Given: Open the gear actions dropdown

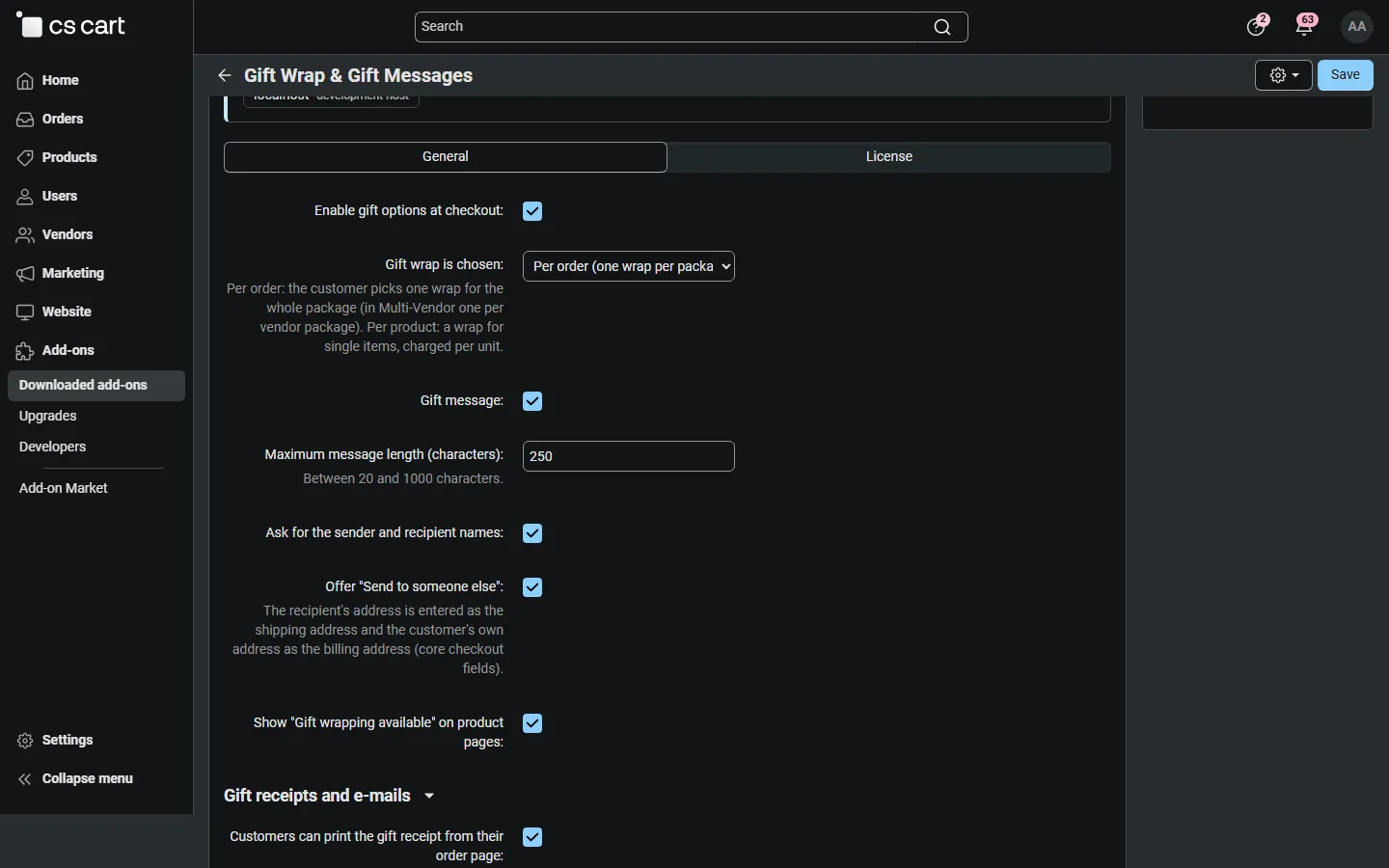Looking at the screenshot, I should tap(1284, 75).
